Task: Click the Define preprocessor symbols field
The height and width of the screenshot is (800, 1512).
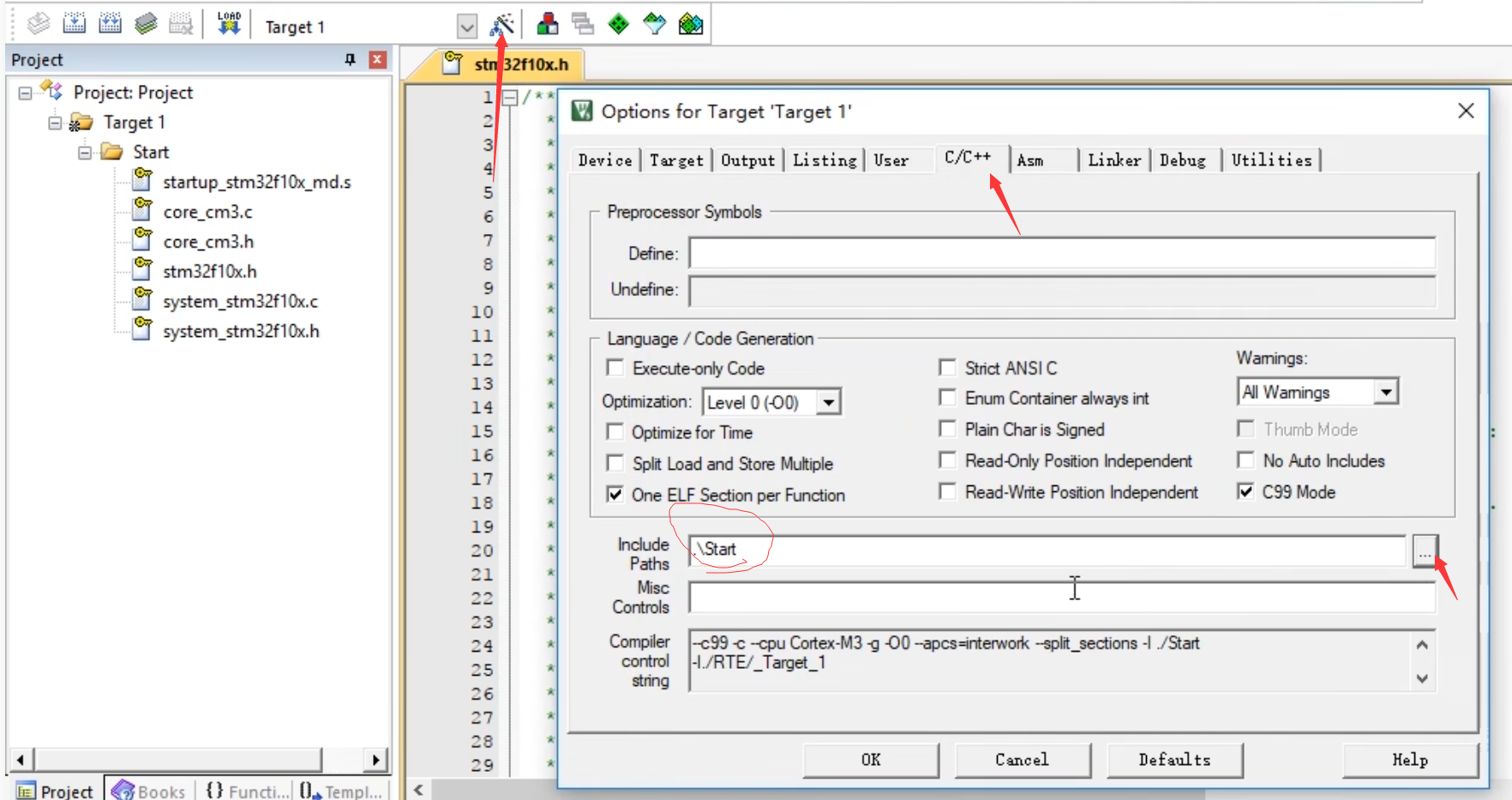Action: pos(1061,254)
